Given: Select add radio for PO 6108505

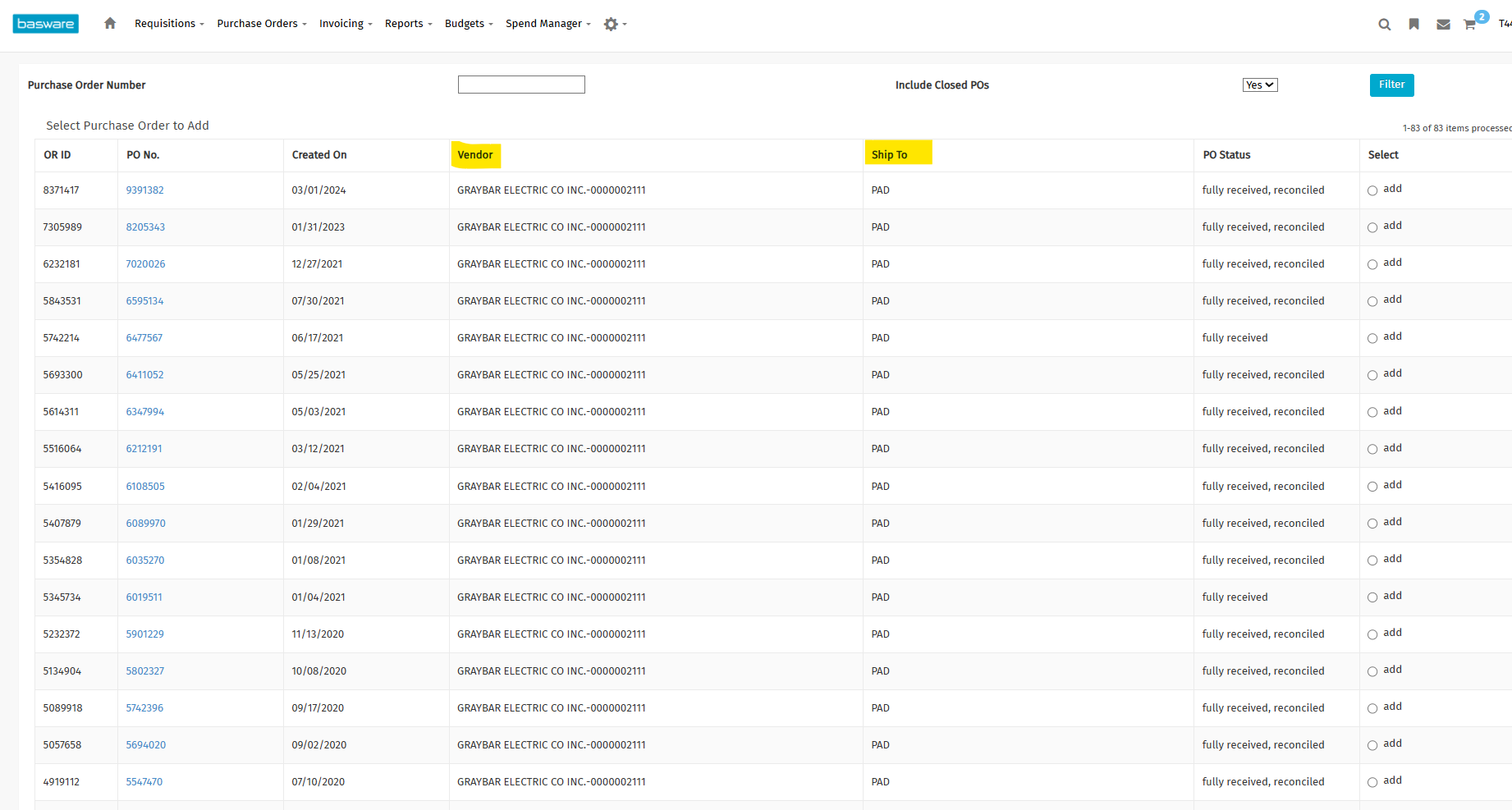Looking at the screenshot, I should click(x=1372, y=487).
